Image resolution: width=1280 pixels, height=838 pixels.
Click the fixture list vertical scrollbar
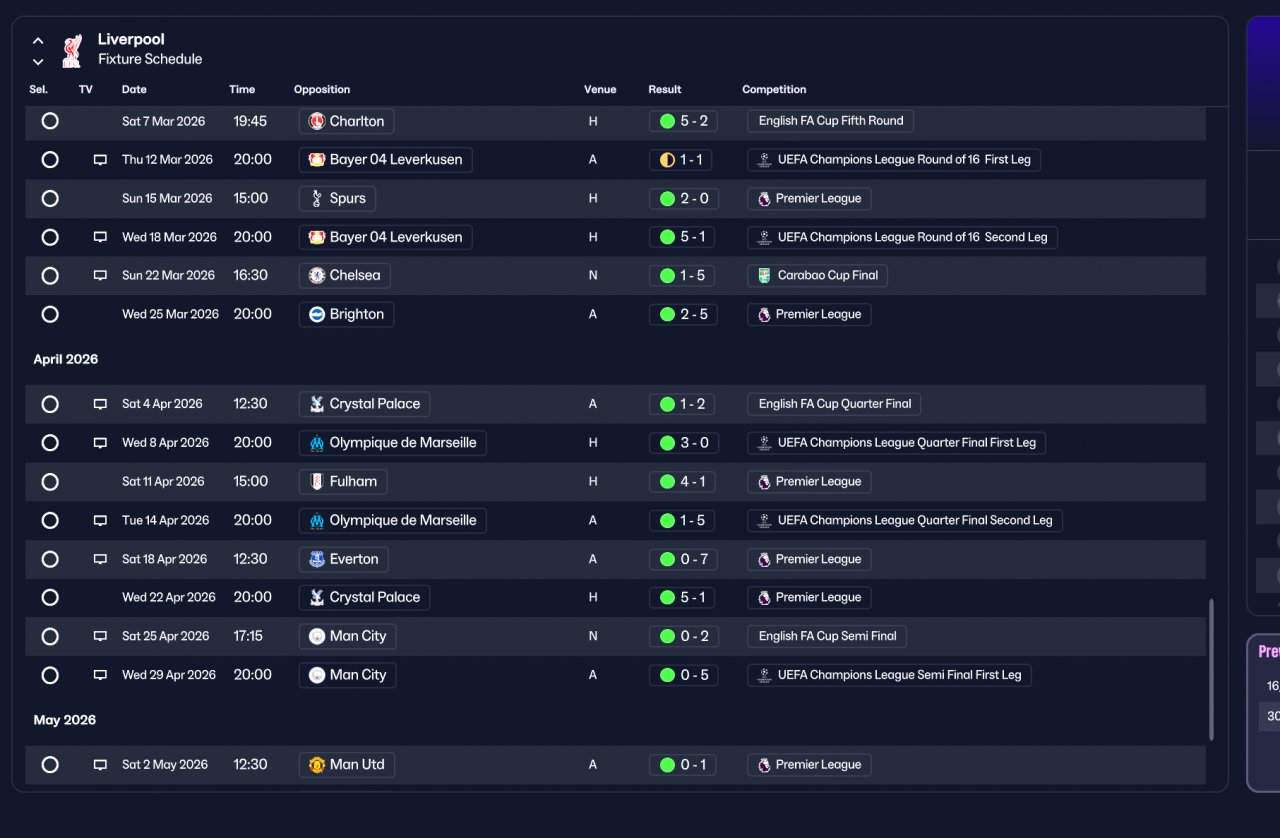1212,670
